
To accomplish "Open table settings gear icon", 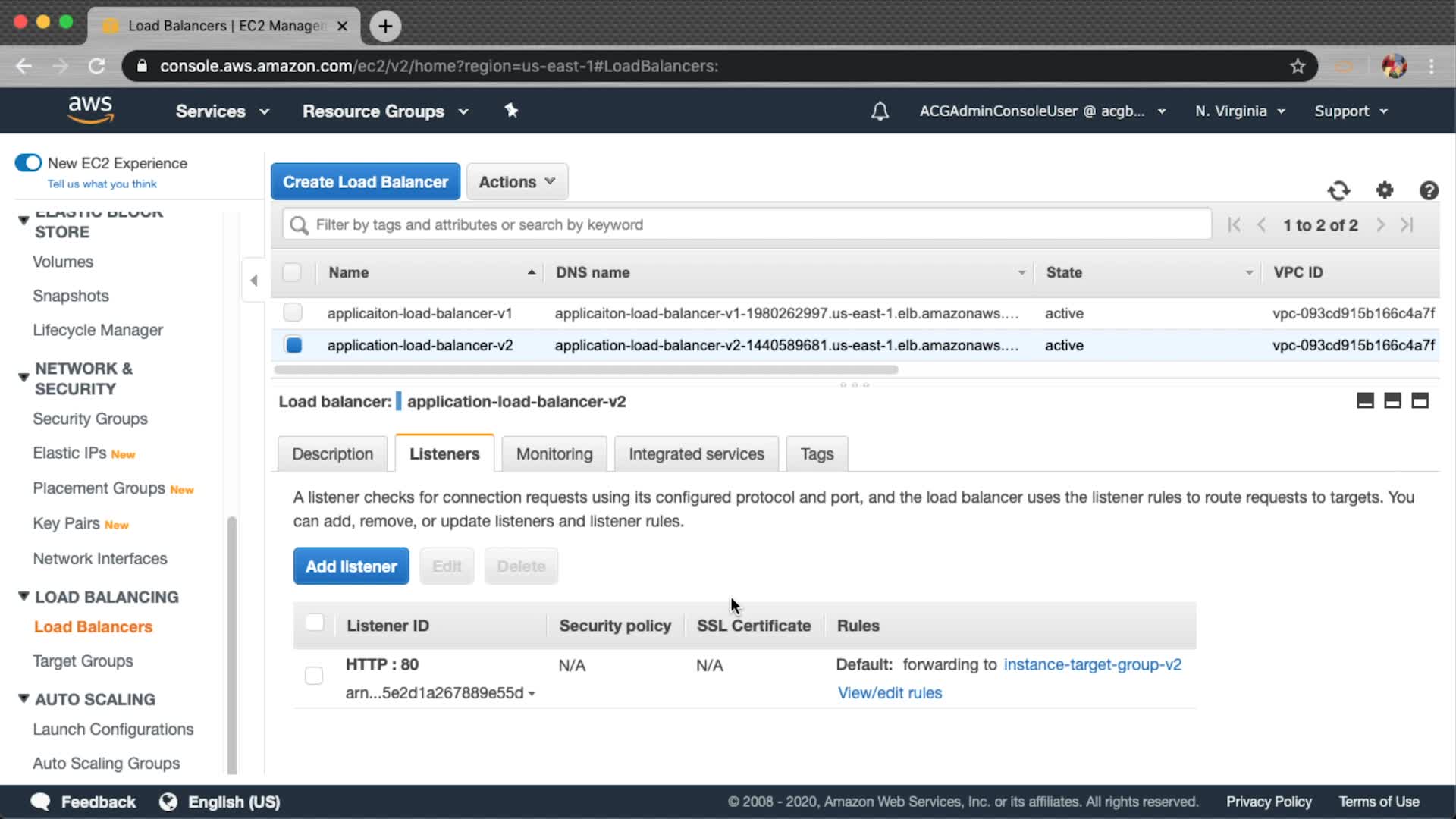I will coord(1385,190).
